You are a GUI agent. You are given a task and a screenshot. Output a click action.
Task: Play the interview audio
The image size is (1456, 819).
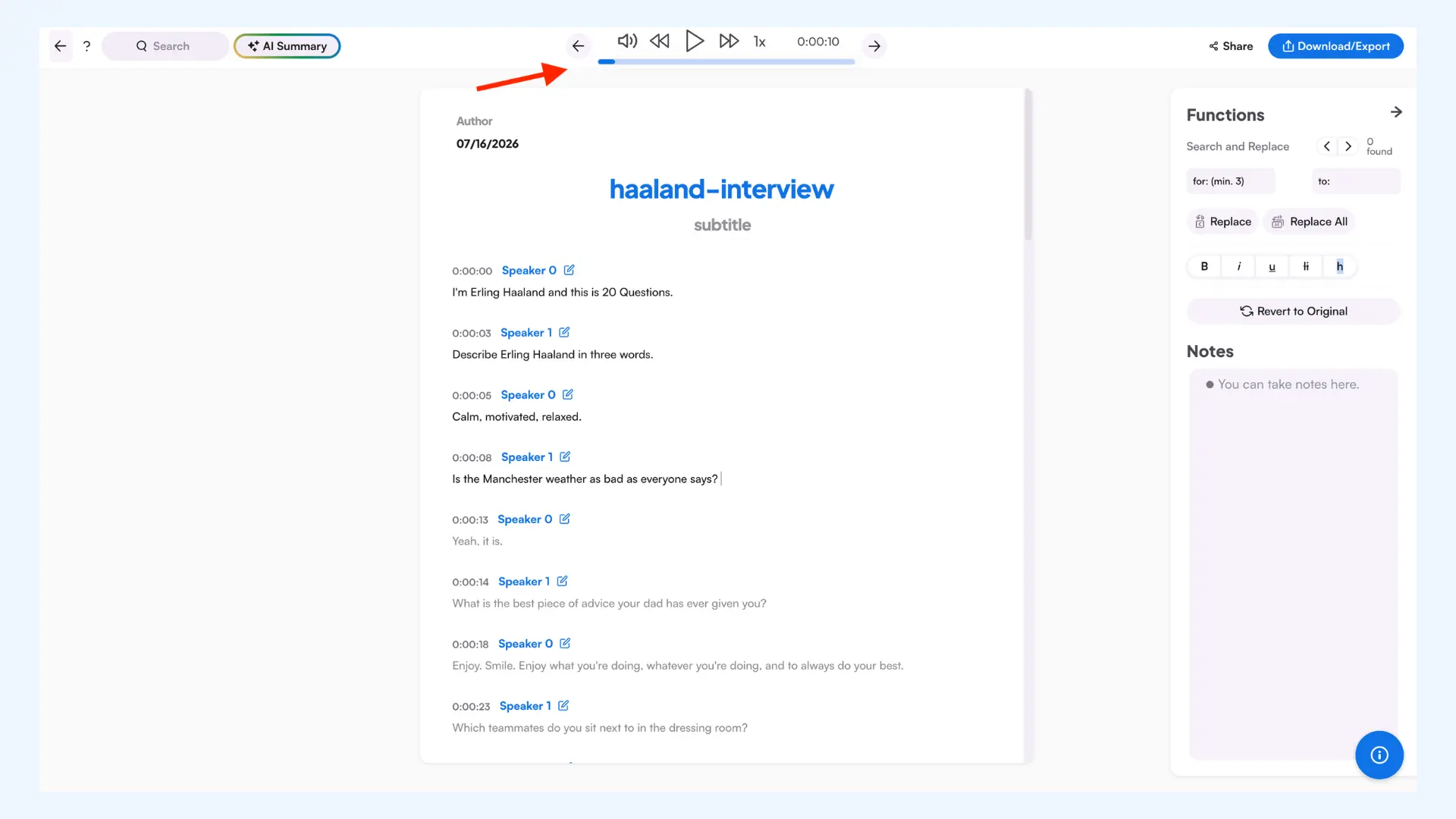694,41
